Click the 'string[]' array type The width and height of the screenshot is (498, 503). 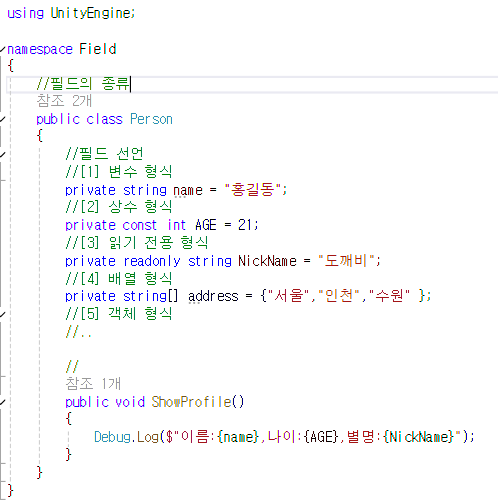click(x=151, y=296)
